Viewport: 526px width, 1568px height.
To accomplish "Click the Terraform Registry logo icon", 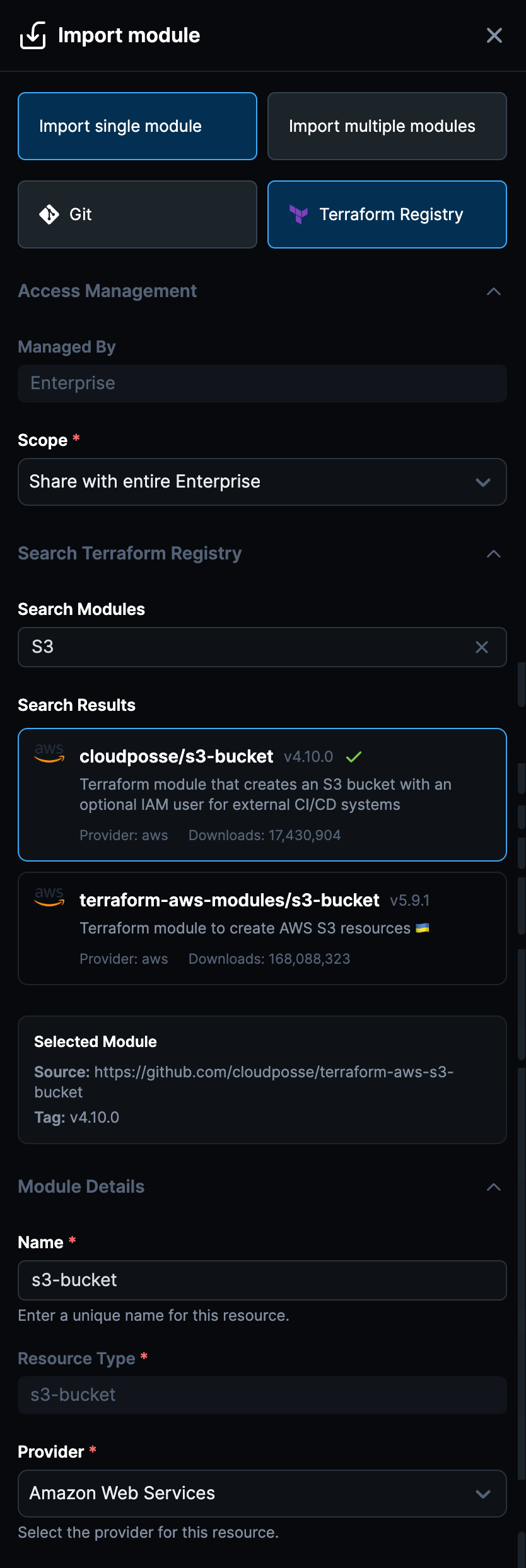I will pyautogui.click(x=298, y=214).
